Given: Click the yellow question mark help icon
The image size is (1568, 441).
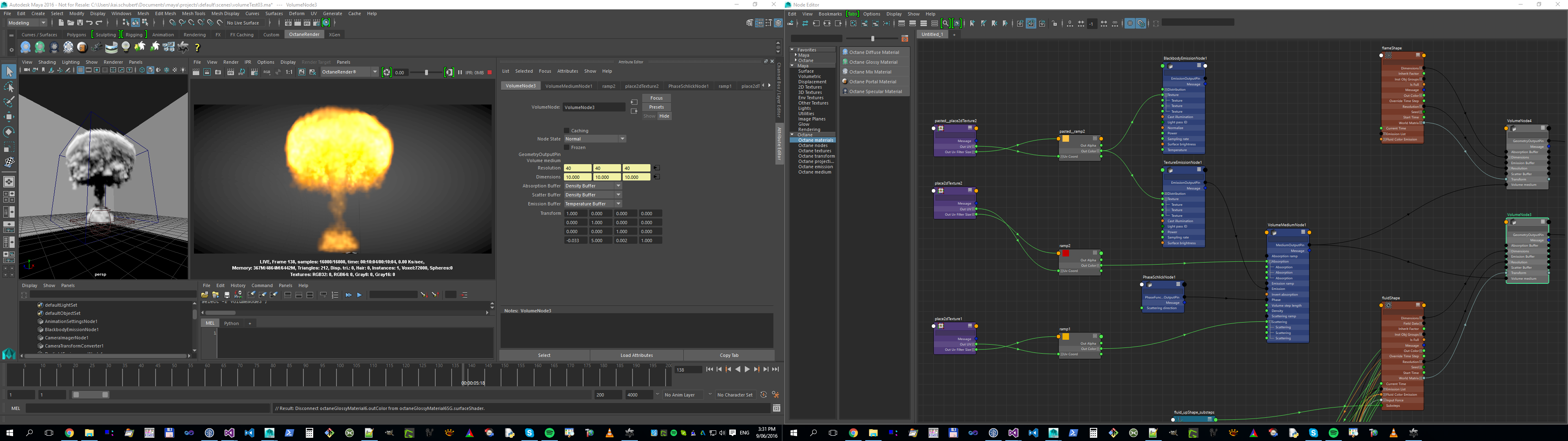Looking at the screenshot, I should (x=197, y=47).
